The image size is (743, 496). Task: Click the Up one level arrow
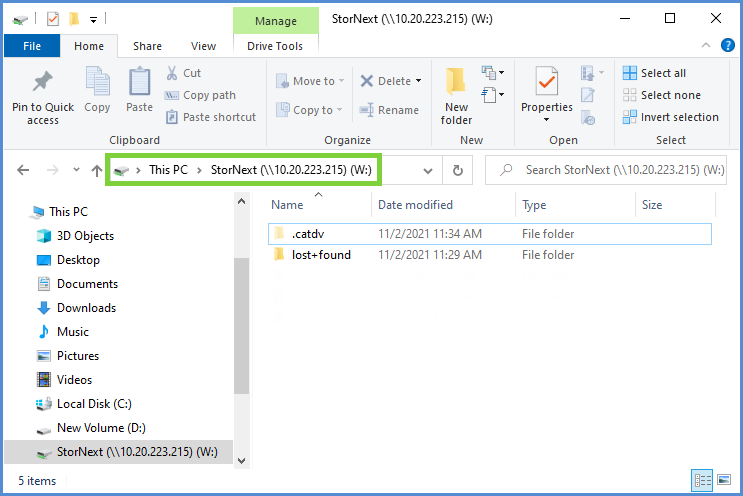97,171
